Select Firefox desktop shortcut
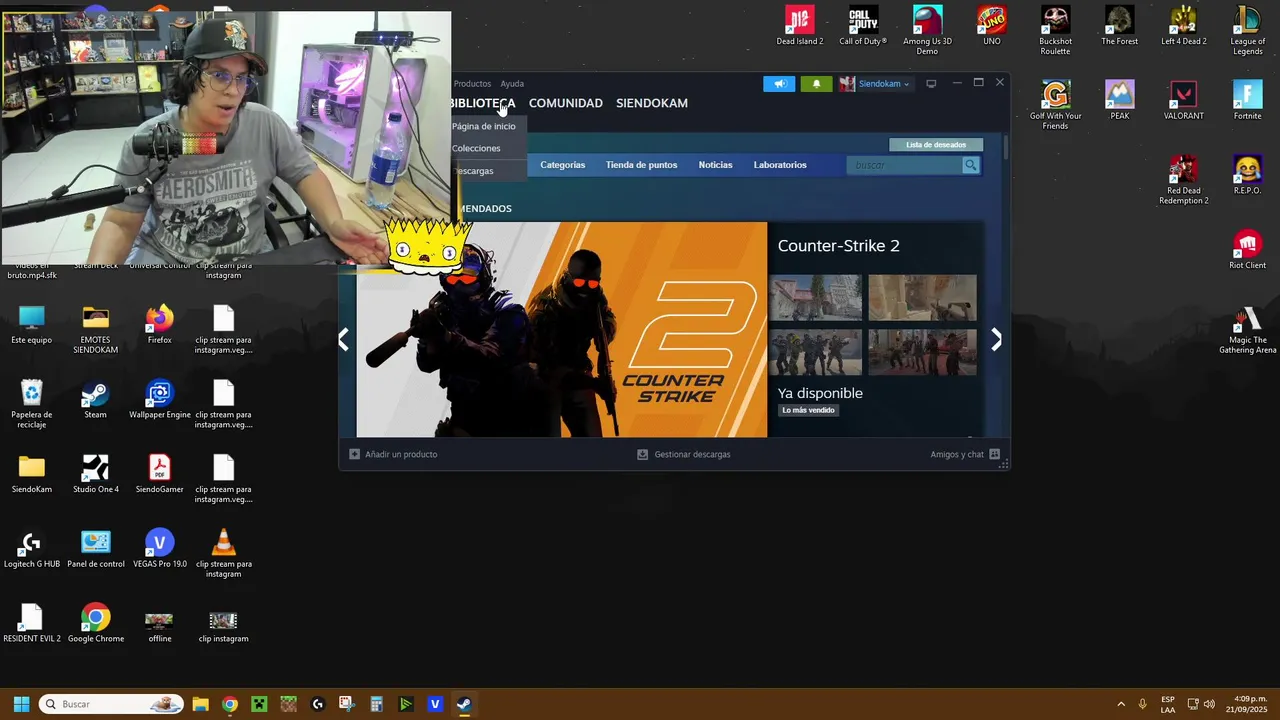Viewport: 1280px width, 720px height. 159,324
